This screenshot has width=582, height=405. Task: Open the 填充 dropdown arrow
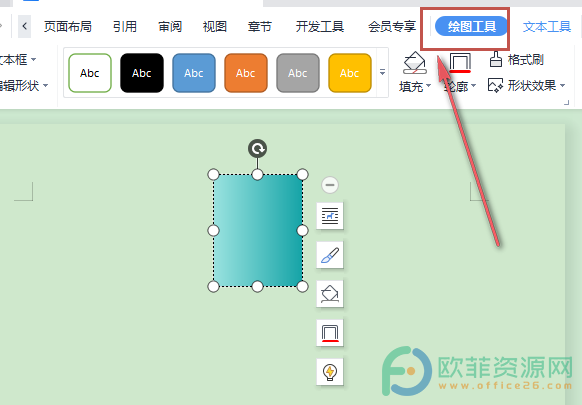(429, 86)
